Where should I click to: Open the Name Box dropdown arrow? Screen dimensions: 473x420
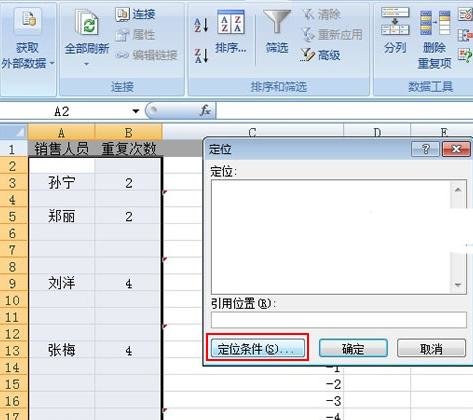point(136,111)
